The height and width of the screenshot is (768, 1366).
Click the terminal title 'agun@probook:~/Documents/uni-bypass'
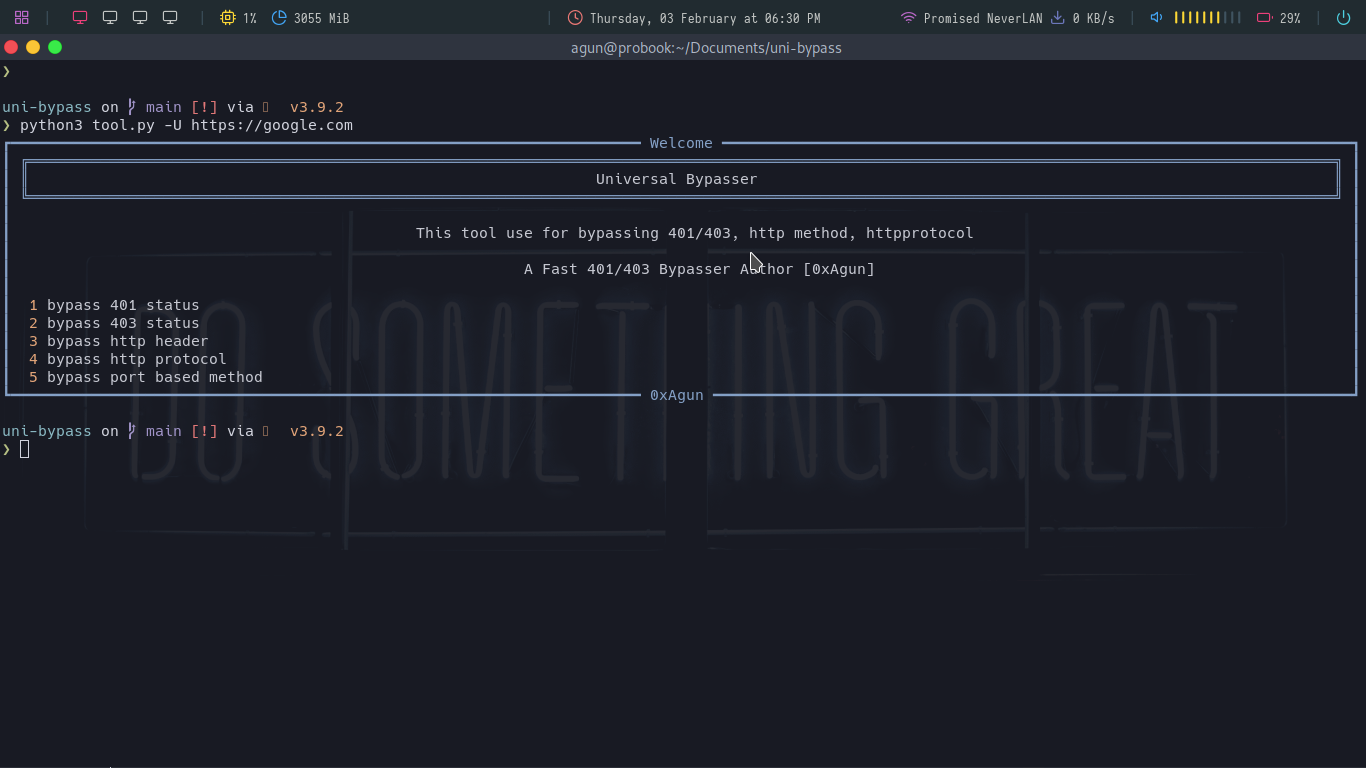coord(706,48)
